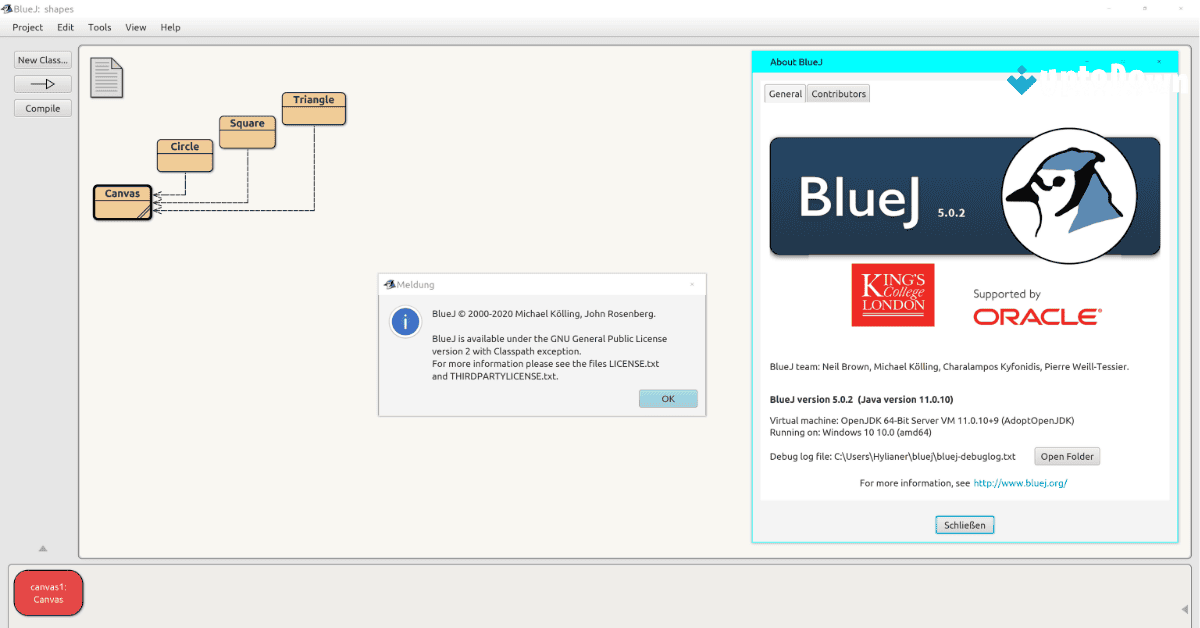The width and height of the screenshot is (1200, 628).
Task: Click the canvas1 object on the object bench
Action: [x=48, y=592]
